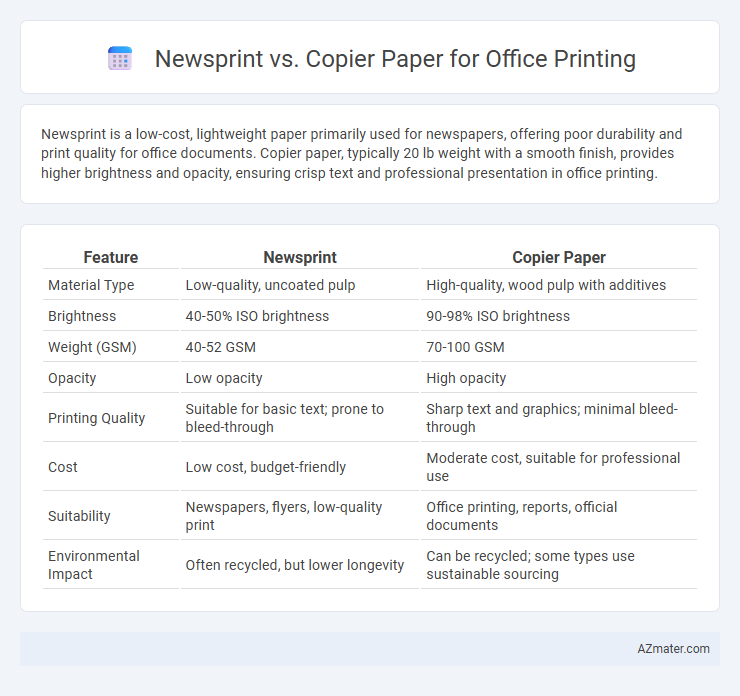The image size is (740, 696).
Task: Click 'Can be recycled; some types use sustainable sourcing' cell
Action: pyautogui.click(x=558, y=565)
